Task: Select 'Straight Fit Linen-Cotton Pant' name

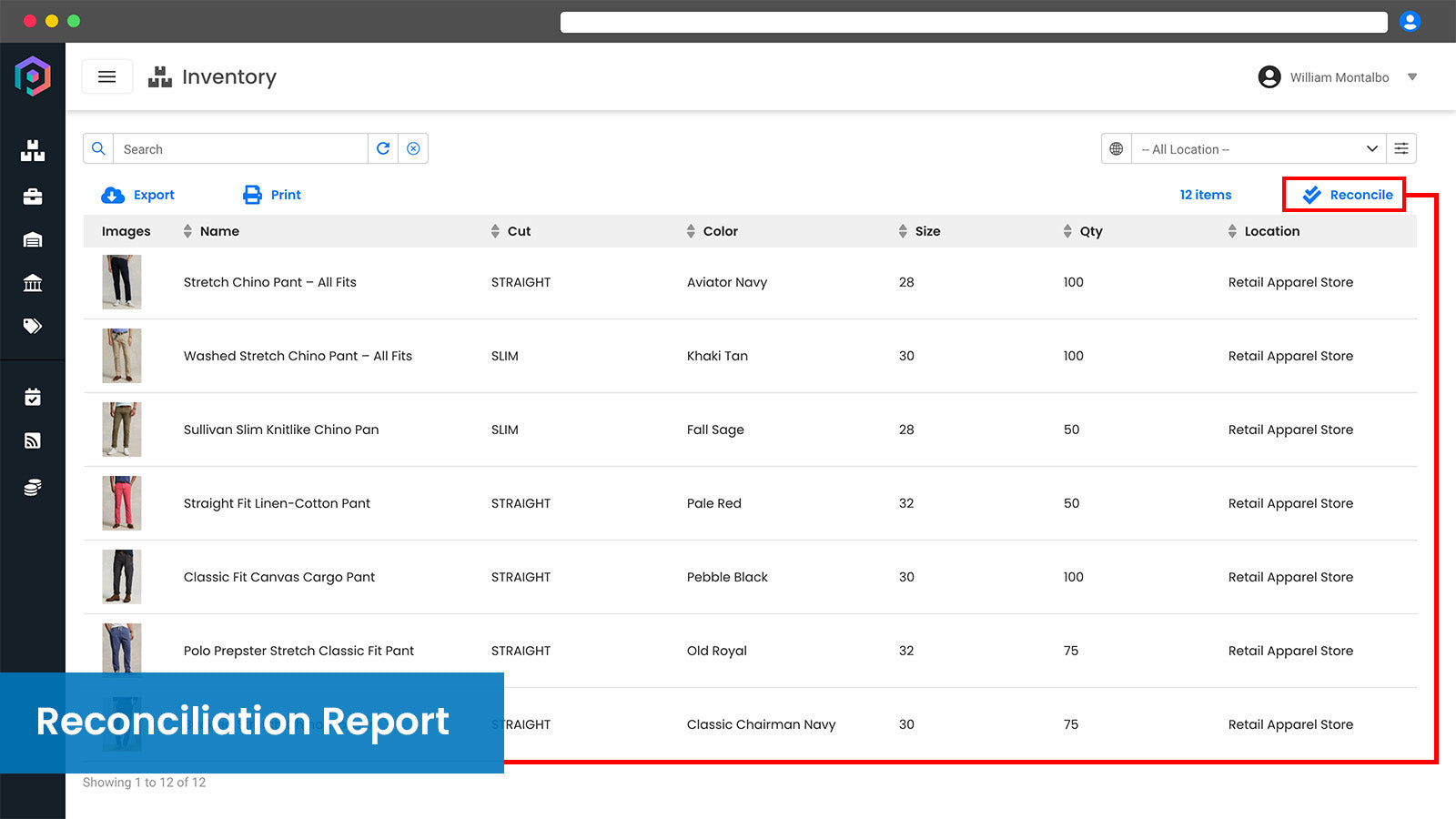Action: tap(277, 503)
